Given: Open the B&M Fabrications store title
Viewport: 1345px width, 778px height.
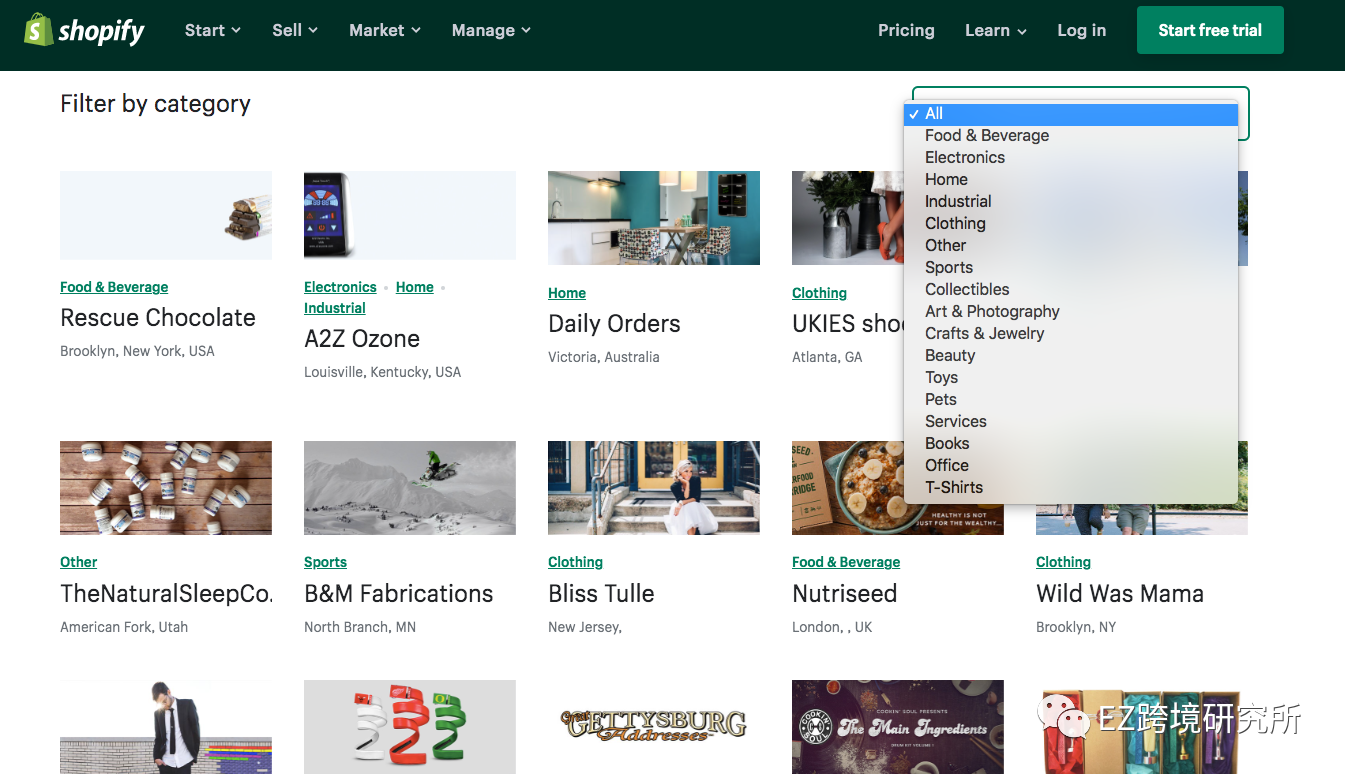Looking at the screenshot, I should [399, 594].
